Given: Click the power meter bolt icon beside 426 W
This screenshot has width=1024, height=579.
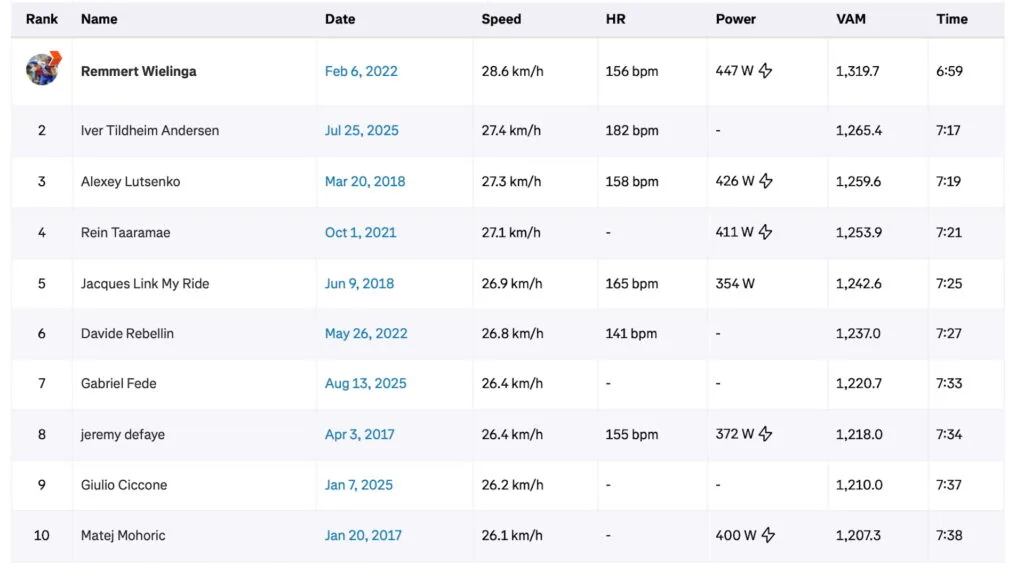Looking at the screenshot, I should point(767,181).
